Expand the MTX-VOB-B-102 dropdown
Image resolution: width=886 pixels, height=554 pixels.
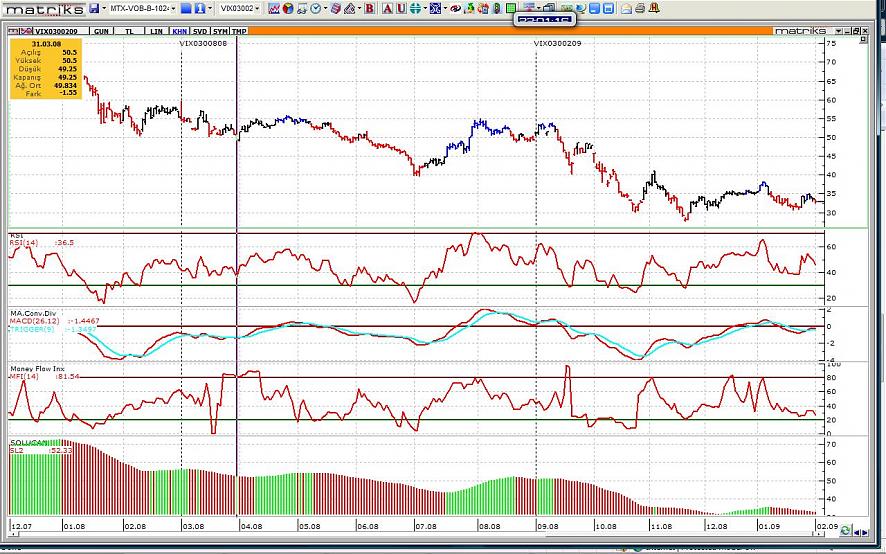(173, 8)
